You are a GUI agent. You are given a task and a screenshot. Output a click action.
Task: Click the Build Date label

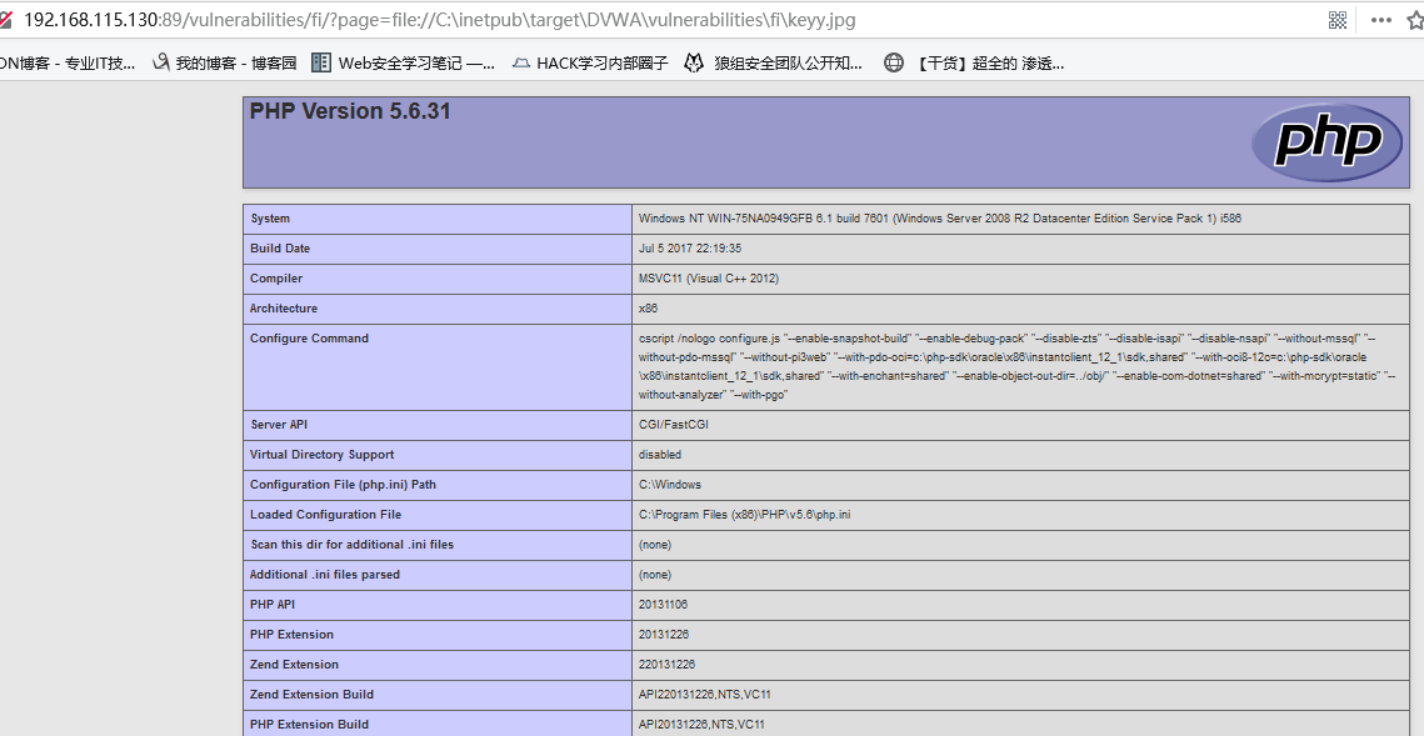(x=280, y=248)
